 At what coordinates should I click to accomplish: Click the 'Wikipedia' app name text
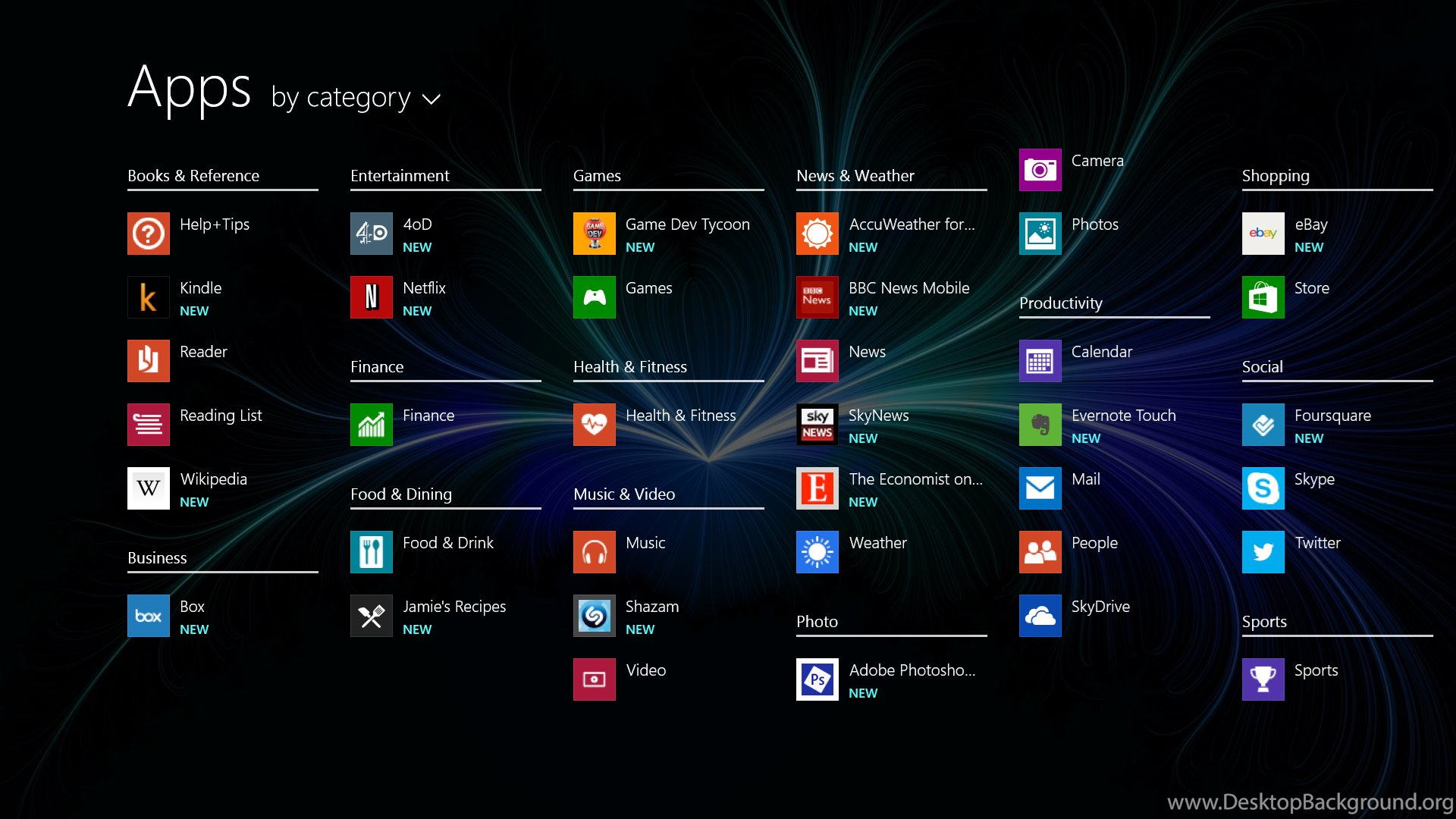pyautogui.click(x=214, y=479)
